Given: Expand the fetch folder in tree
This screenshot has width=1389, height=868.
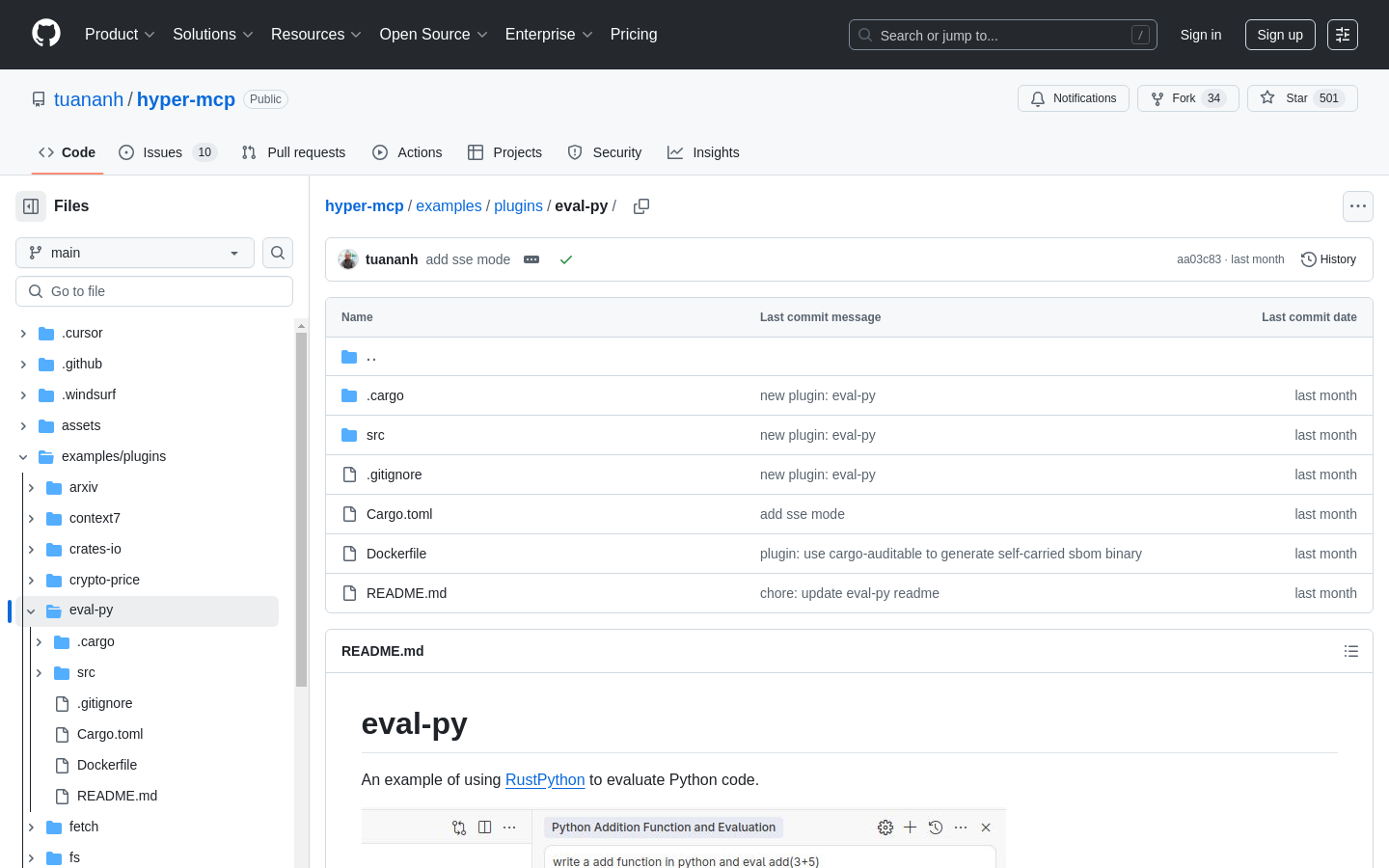Looking at the screenshot, I should 31,827.
